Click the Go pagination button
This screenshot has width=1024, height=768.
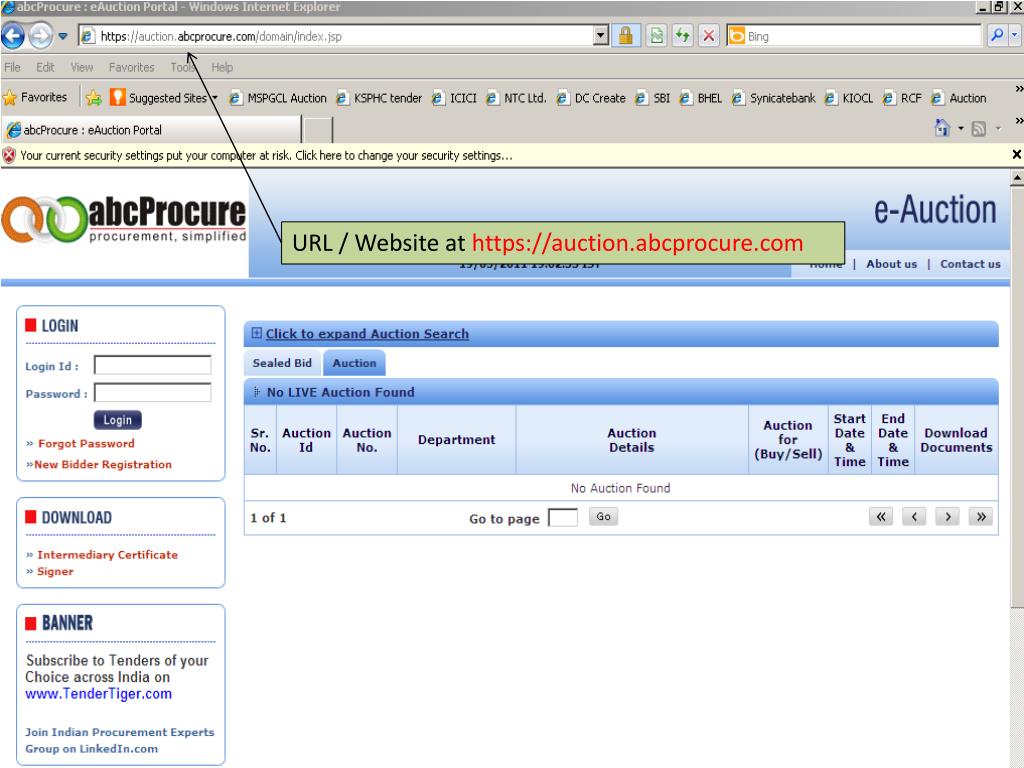pos(603,517)
